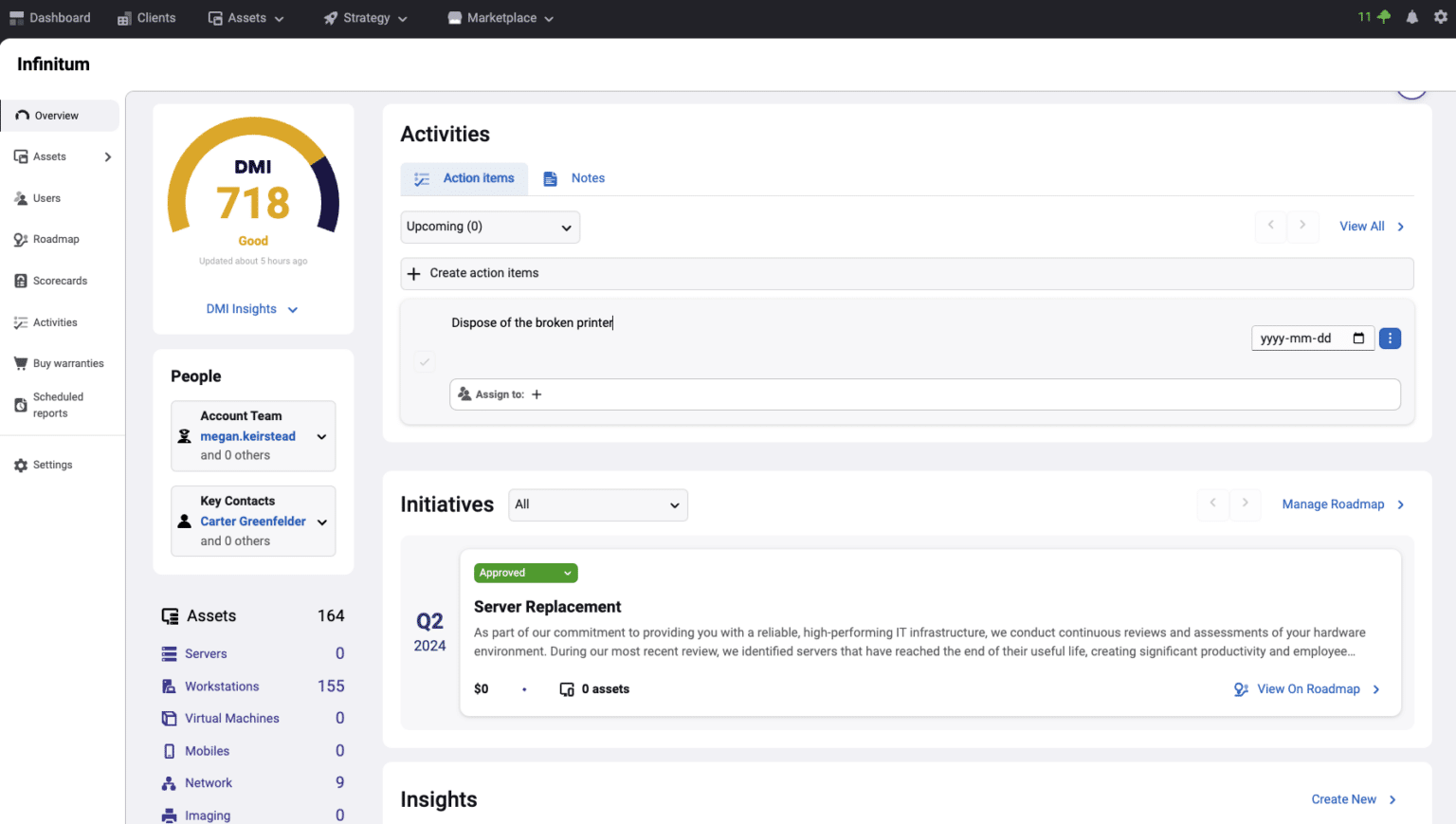The width and height of the screenshot is (1456, 824).
Task: Change the Approved status dropdown
Action: tap(525, 573)
